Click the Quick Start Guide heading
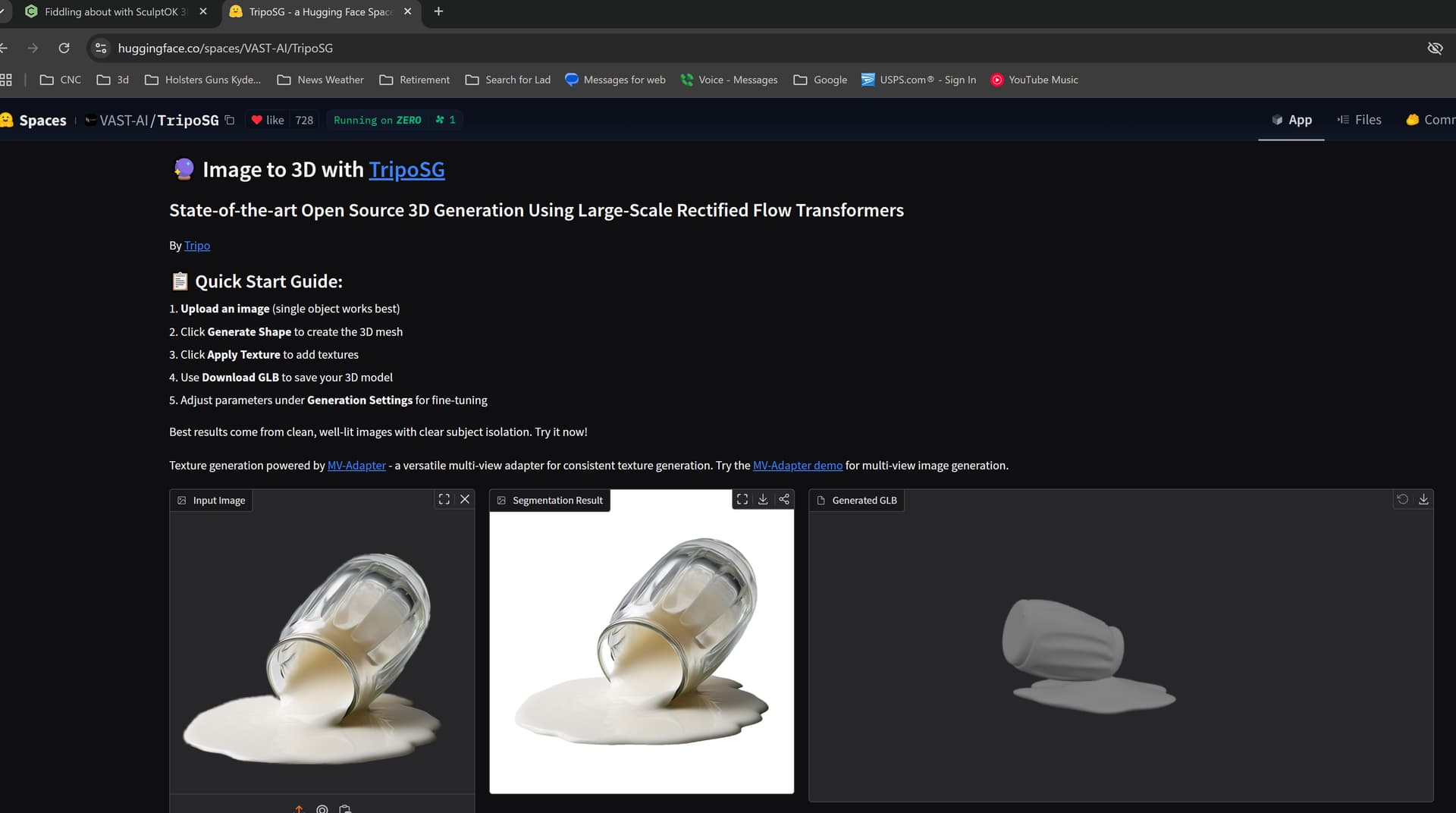This screenshot has width=1456, height=813. [256, 281]
